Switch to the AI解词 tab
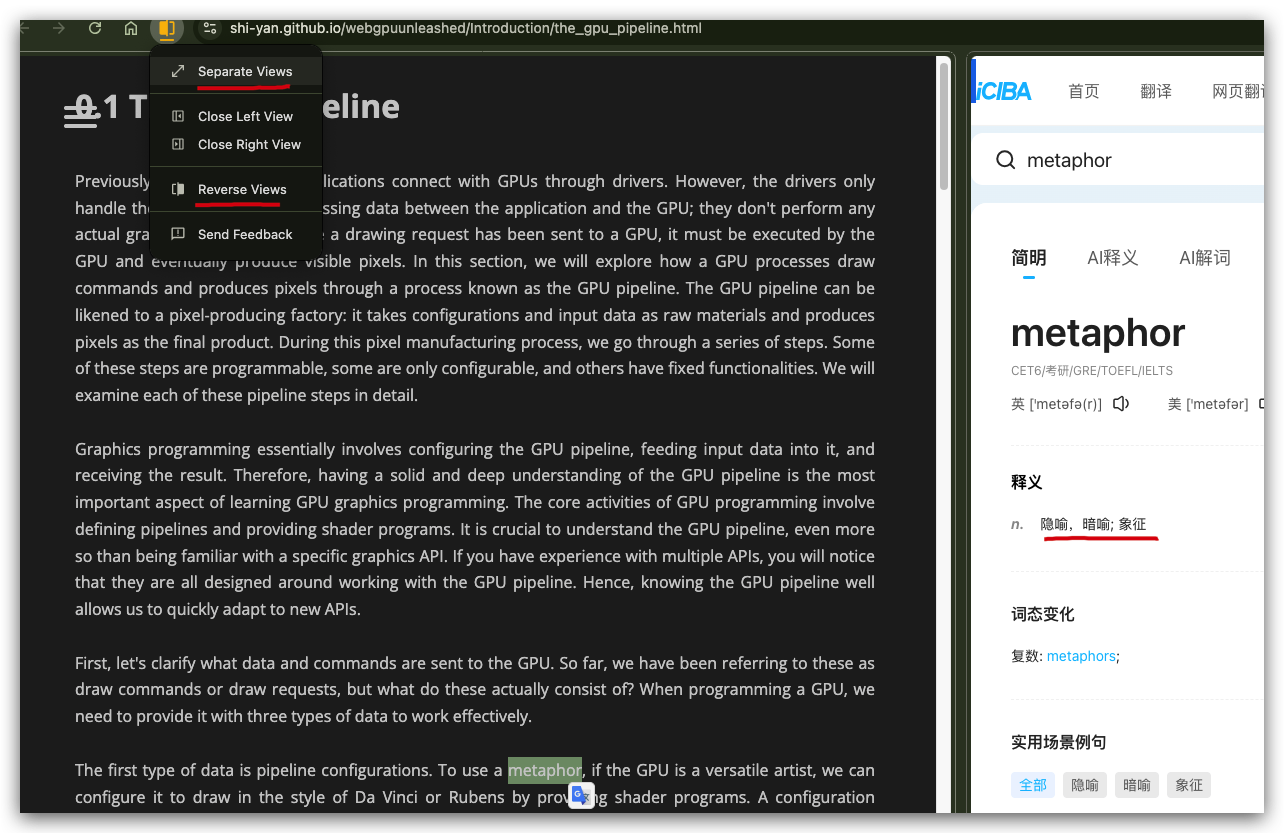The width and height of the screenshot is (1284, 833). pos(1205,258)
